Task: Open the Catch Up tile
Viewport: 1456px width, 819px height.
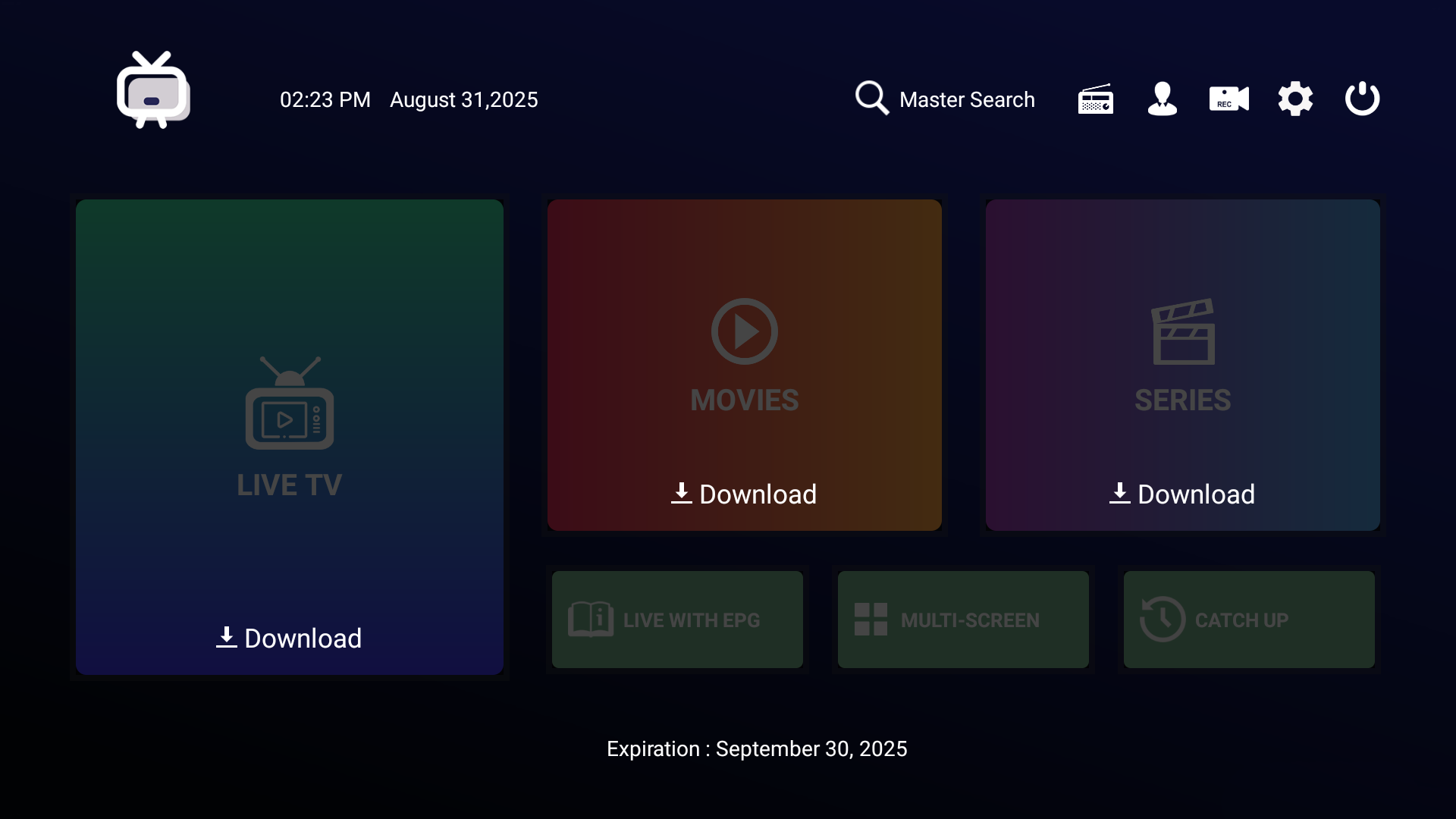Action: [1249, 620]
